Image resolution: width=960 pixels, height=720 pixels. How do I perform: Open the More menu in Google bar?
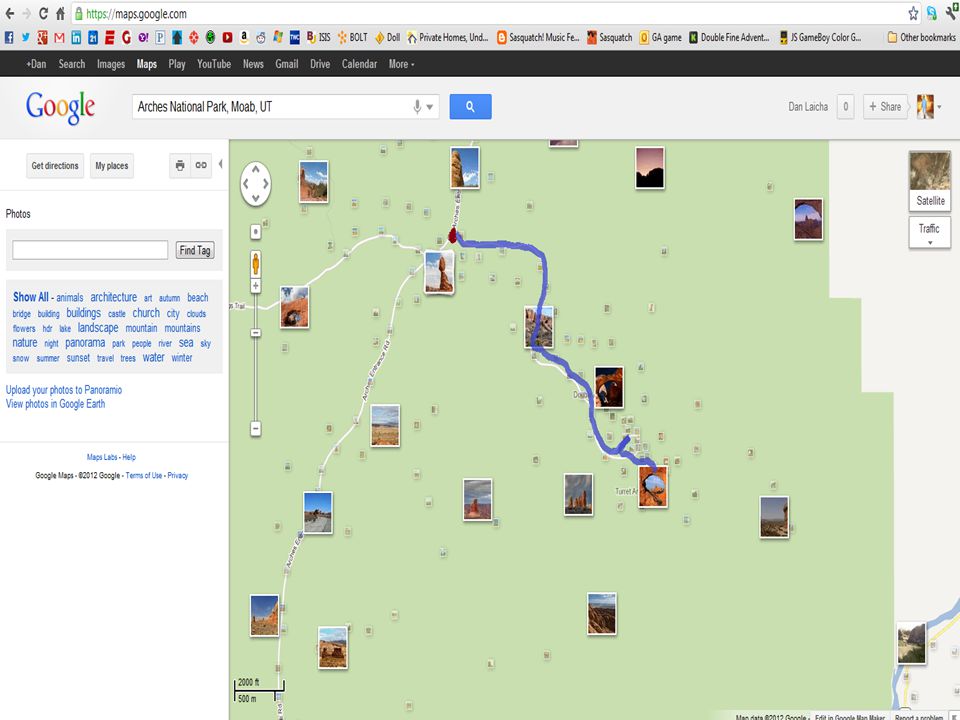(401, 64)
